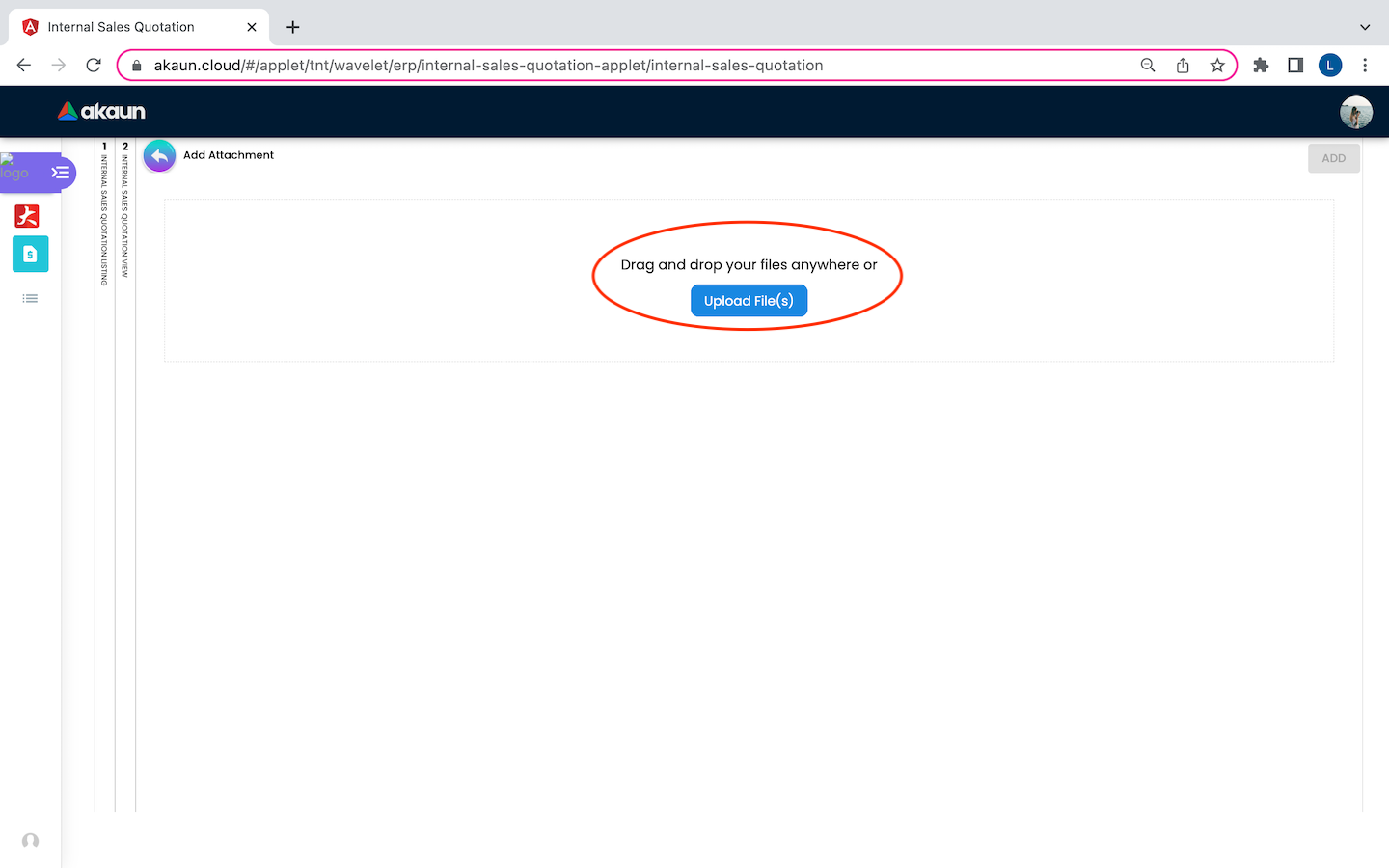Reload the page with the refresh icon
This screenshot has width=1389, height=868.
[x=94, y=66]
